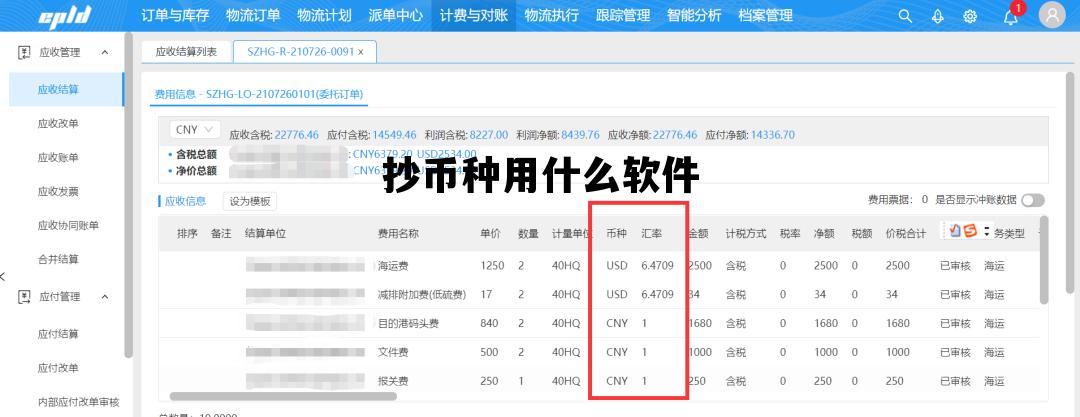Click 利润净额 value 8439.76
The width and height of the screenshot is (1080, 417).
(x=581, y=134)
